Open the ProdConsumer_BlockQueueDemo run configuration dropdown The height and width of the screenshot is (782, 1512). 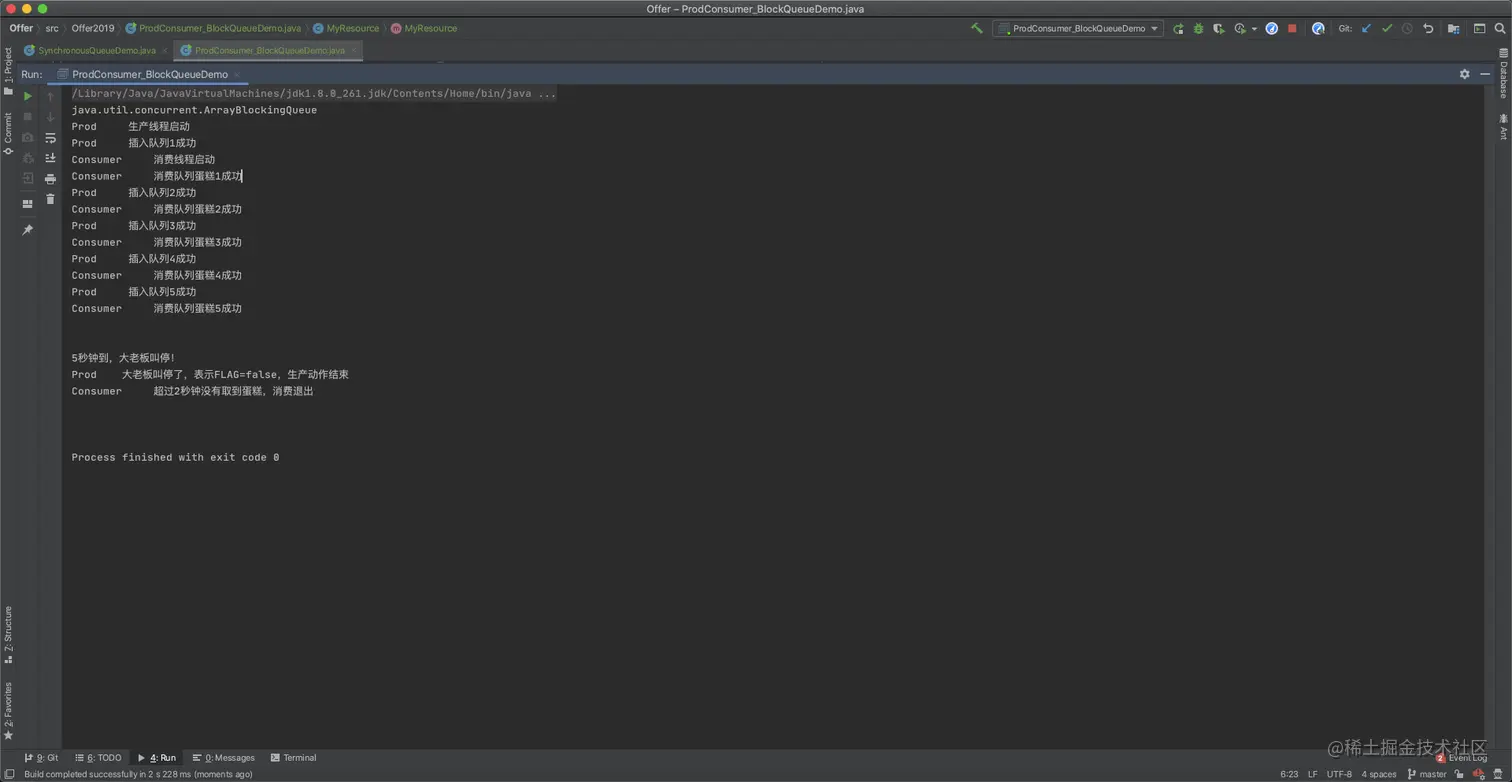click(1078, 29)
